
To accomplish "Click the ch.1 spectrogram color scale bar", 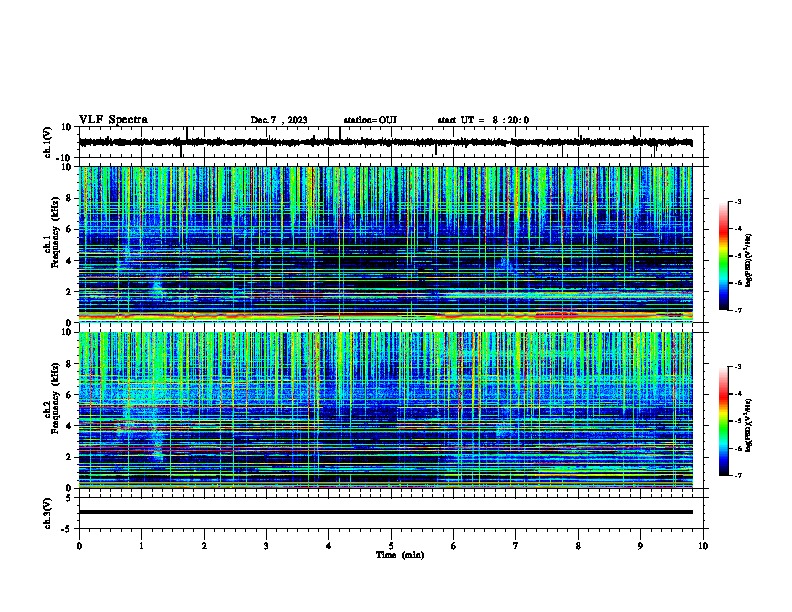I will pos(723,256).
